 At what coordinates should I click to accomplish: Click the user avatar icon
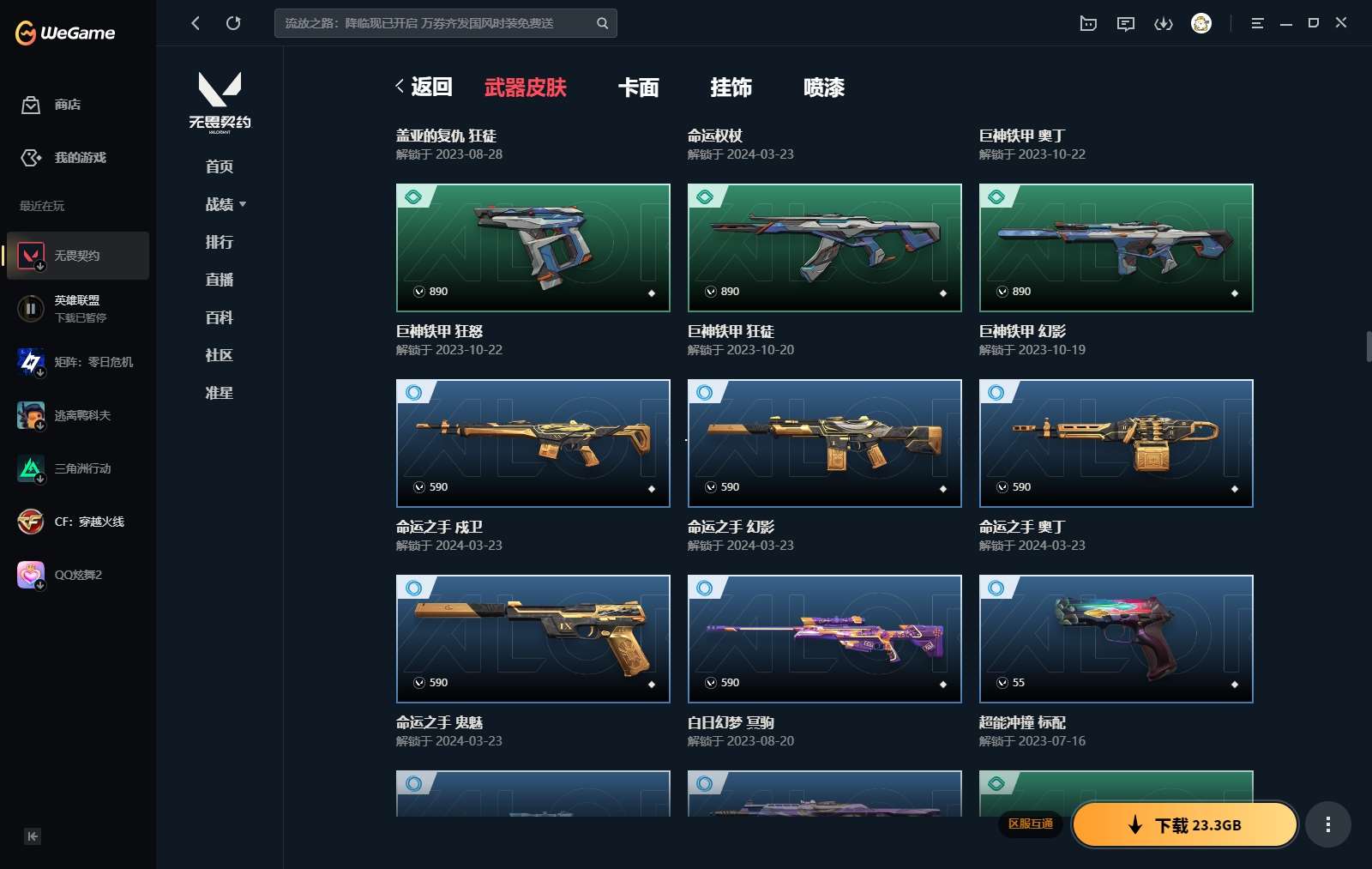(x=1201, y=23)
